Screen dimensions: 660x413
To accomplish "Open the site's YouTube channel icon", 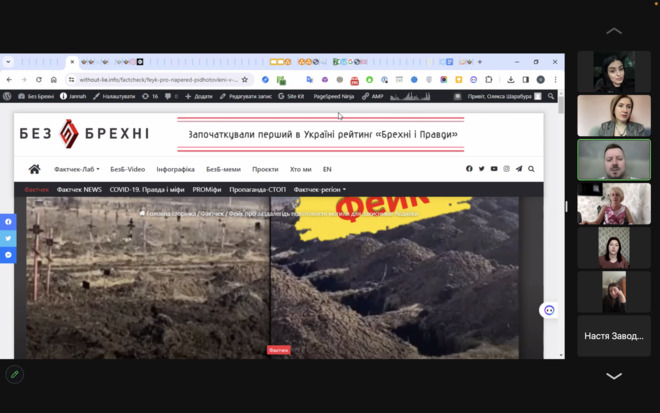I will click(494, 169).
